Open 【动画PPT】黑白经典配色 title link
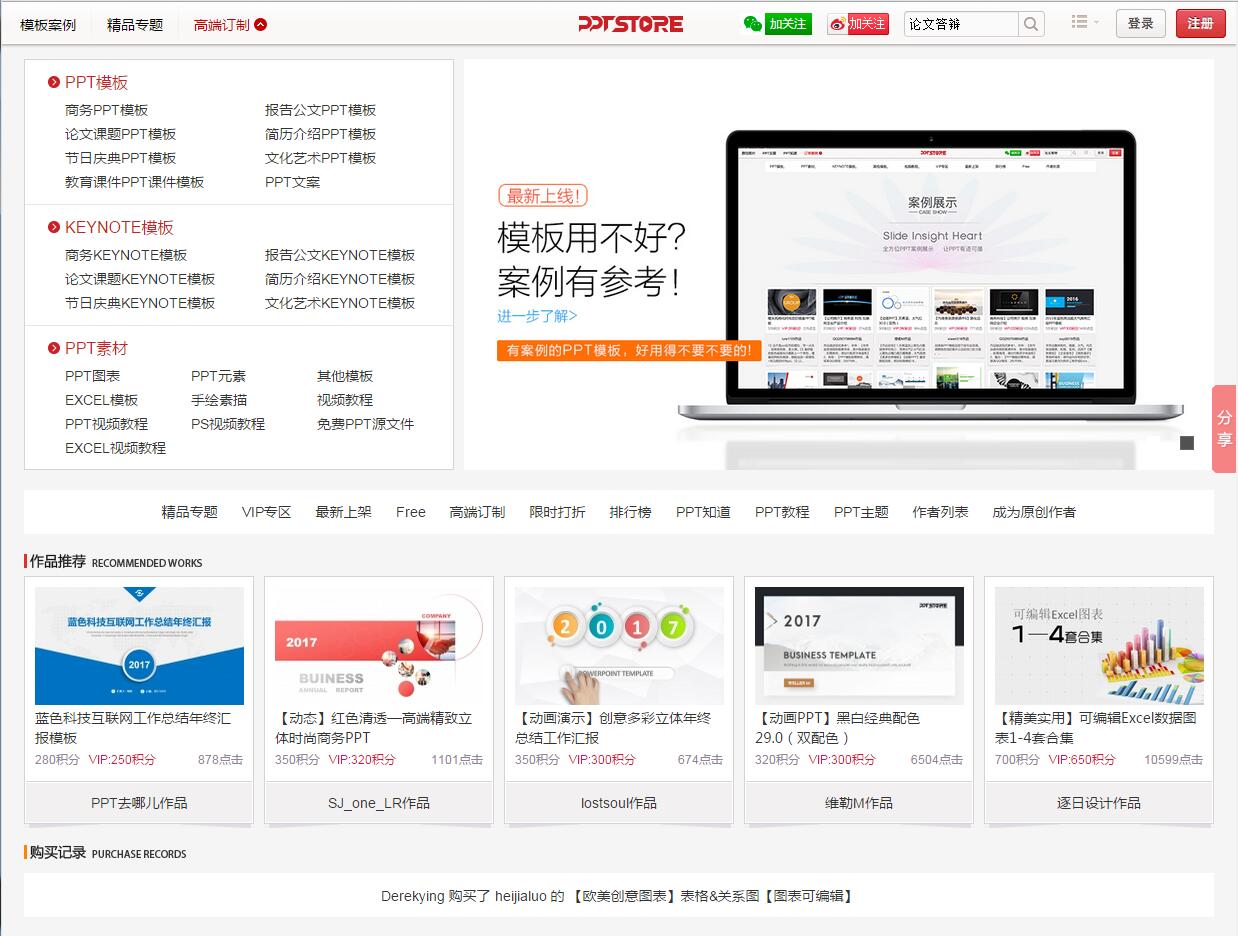The image size is (1238, 936). coord(838,728)
